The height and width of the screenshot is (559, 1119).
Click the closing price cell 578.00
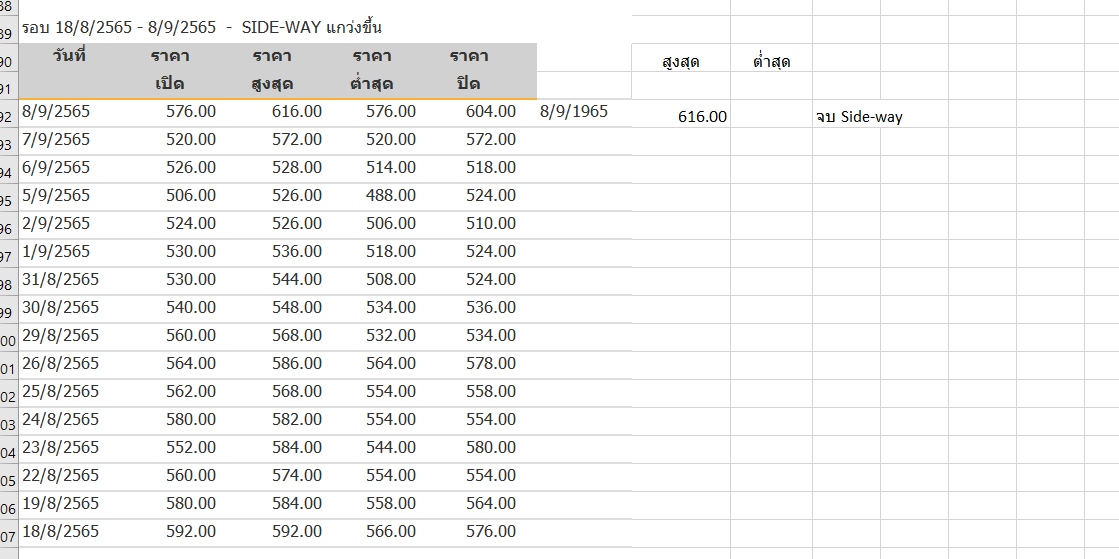click(x=490, y=364)
